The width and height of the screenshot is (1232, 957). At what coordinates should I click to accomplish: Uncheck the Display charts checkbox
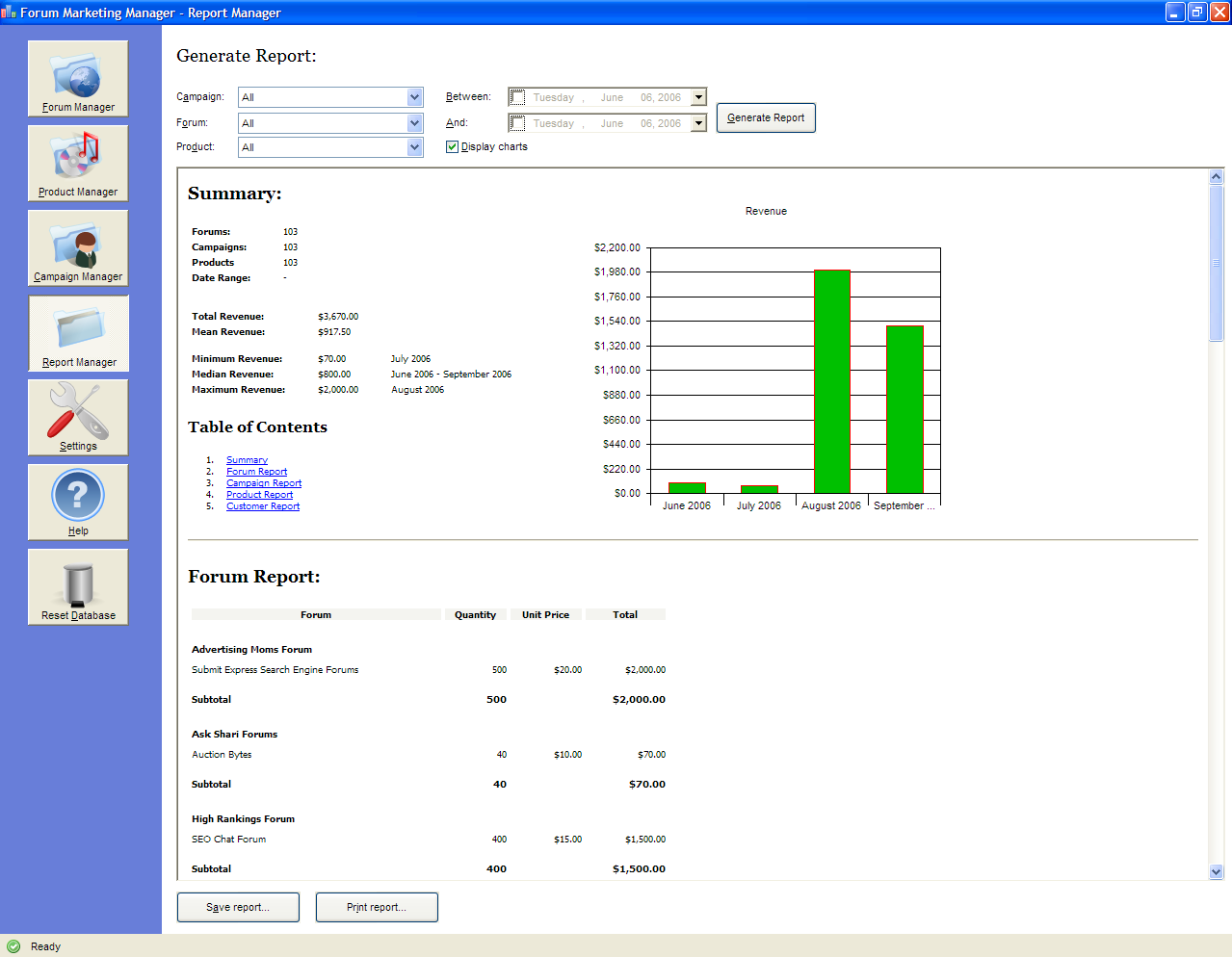452,147
